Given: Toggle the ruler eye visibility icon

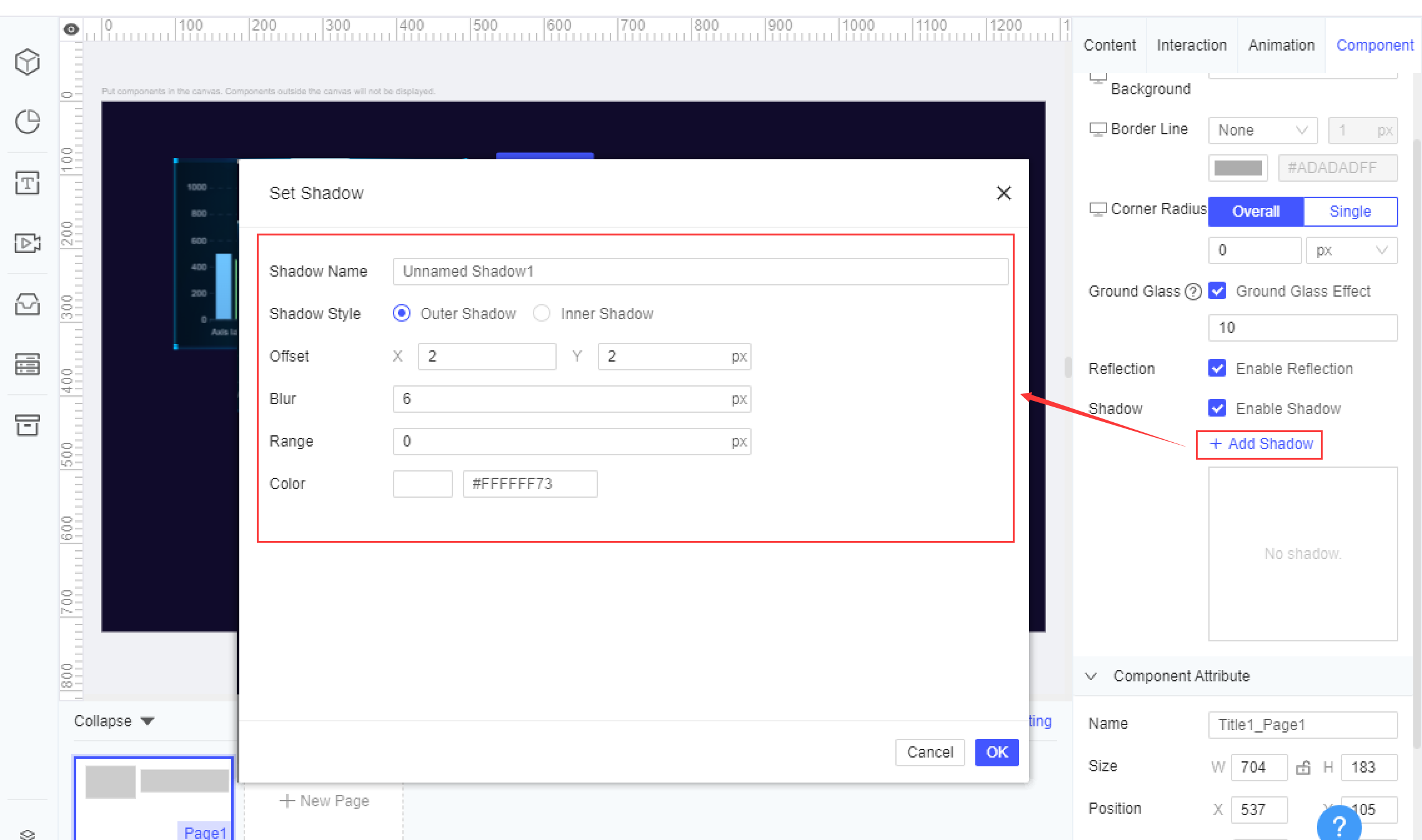Looking at the screenshot, I should tap(71, 29).
